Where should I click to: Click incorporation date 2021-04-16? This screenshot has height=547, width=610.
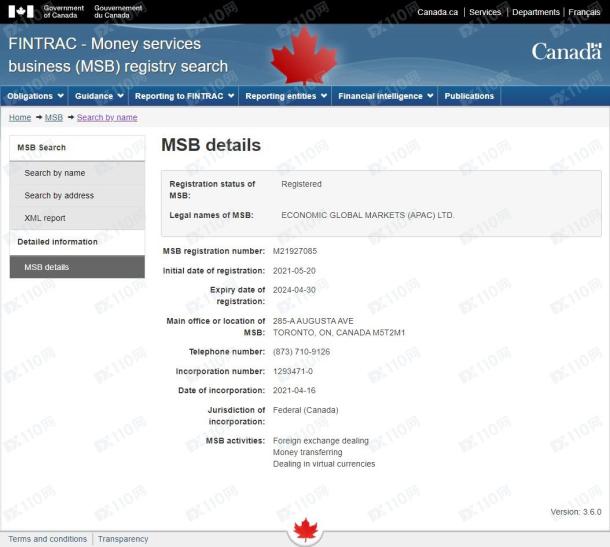[294, 390]
